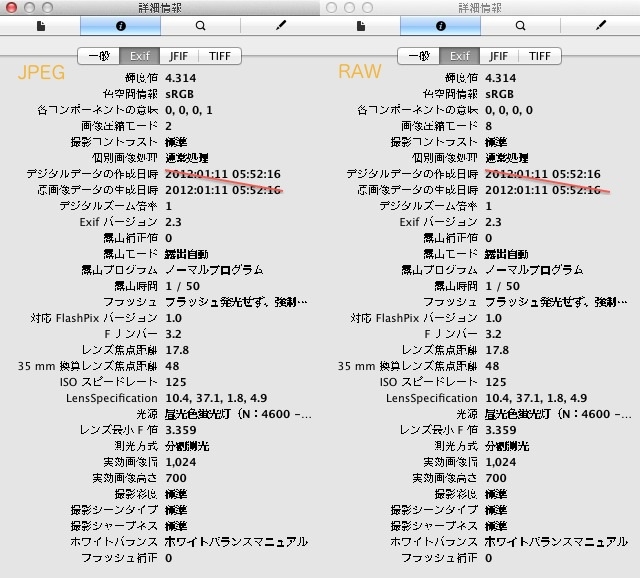Click lens minimum F value 3.359 in JPEG window

pyautogui.click(x=180, y=430)
